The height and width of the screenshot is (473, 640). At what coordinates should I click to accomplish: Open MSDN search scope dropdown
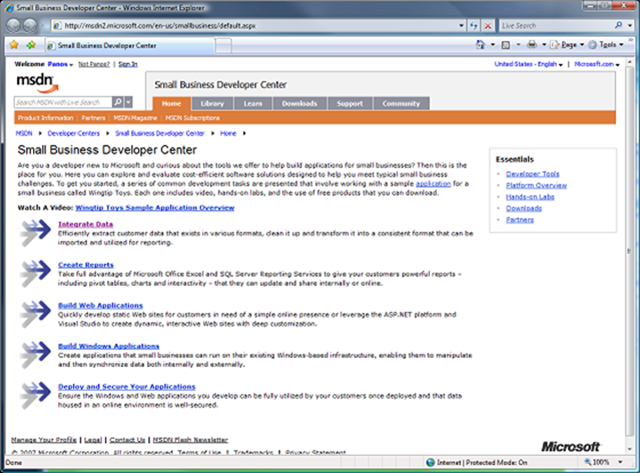coord(128,102)
